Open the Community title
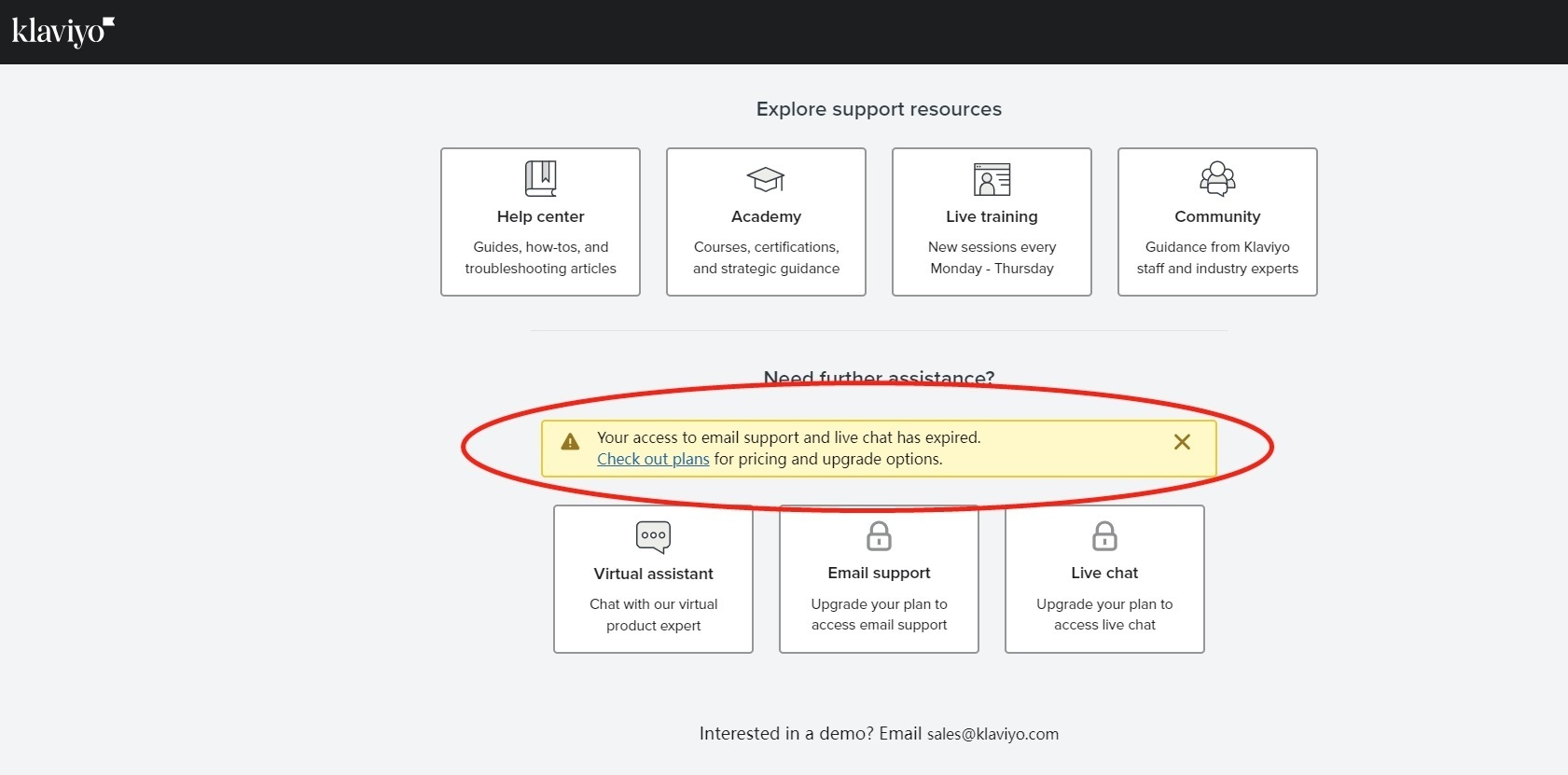1568x775 pixels. tap(1217, 216)
